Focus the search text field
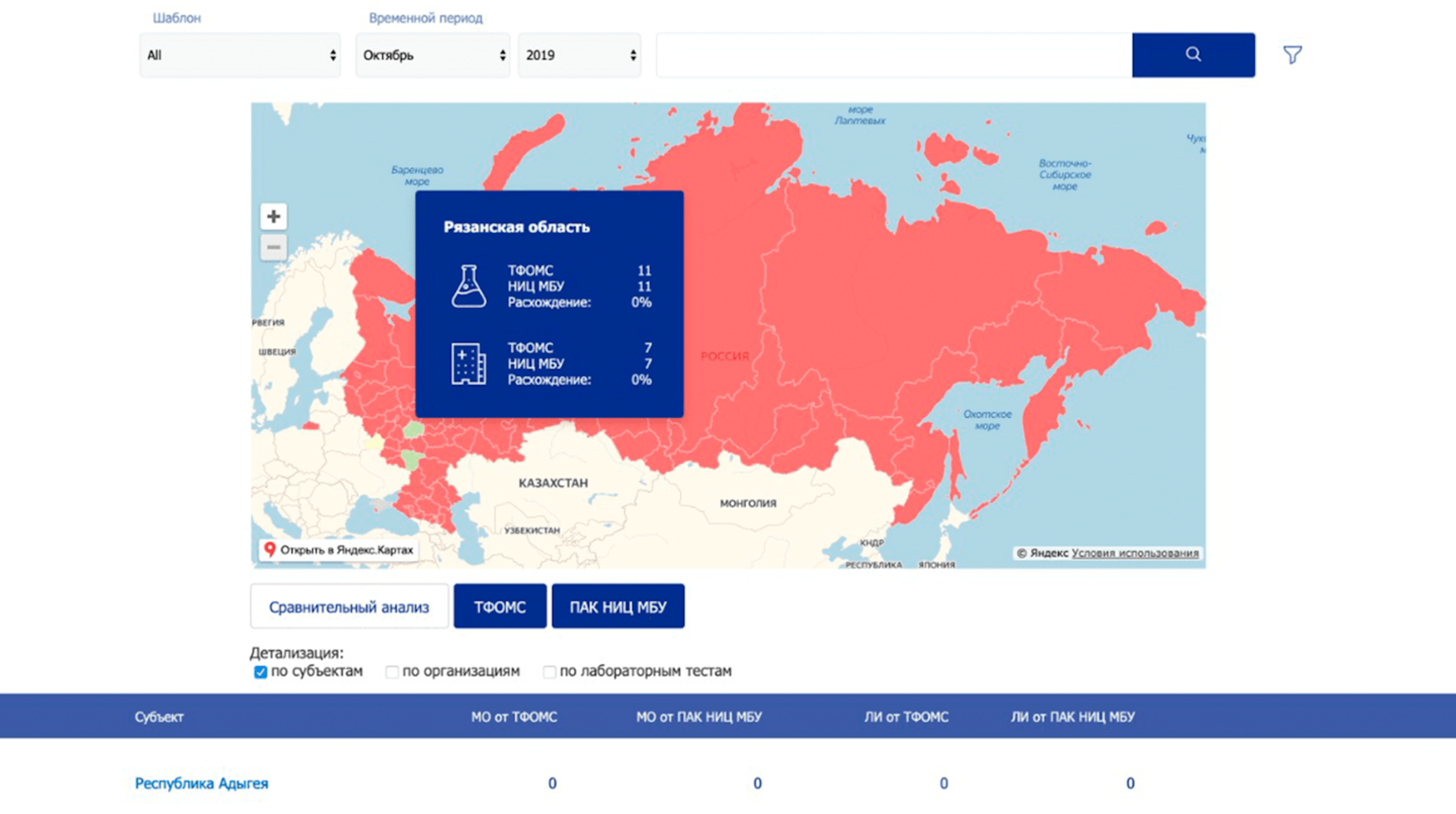1456x814 pixels. point(894,55)
